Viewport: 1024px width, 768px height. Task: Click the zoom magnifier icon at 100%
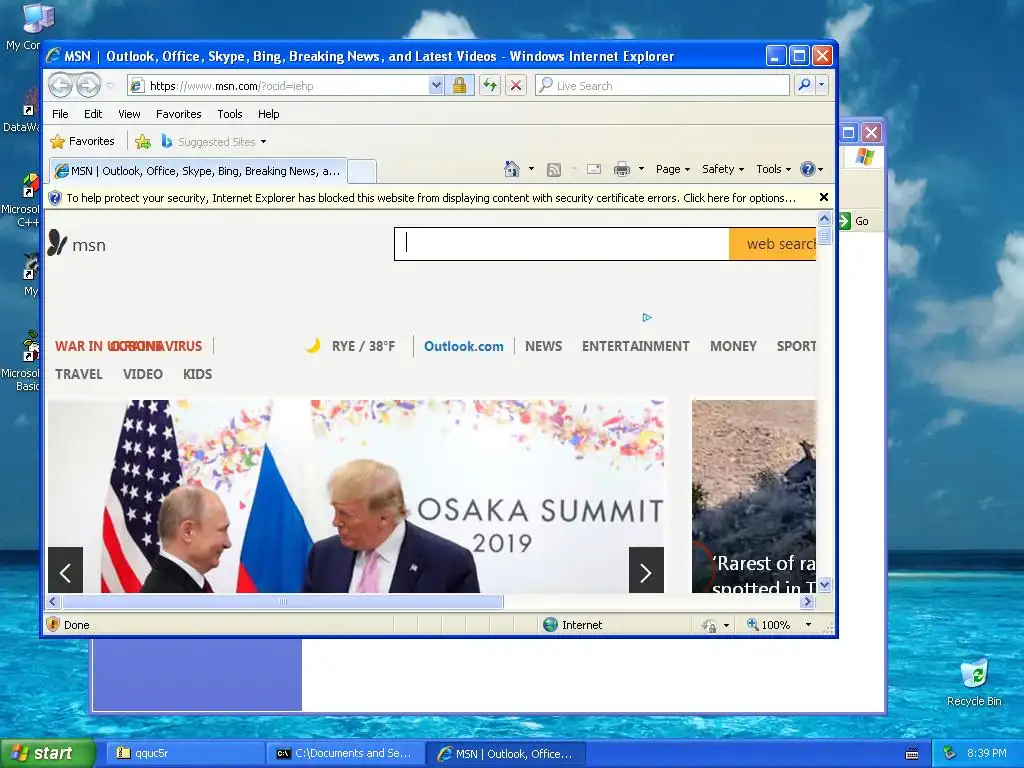(752, 624)
